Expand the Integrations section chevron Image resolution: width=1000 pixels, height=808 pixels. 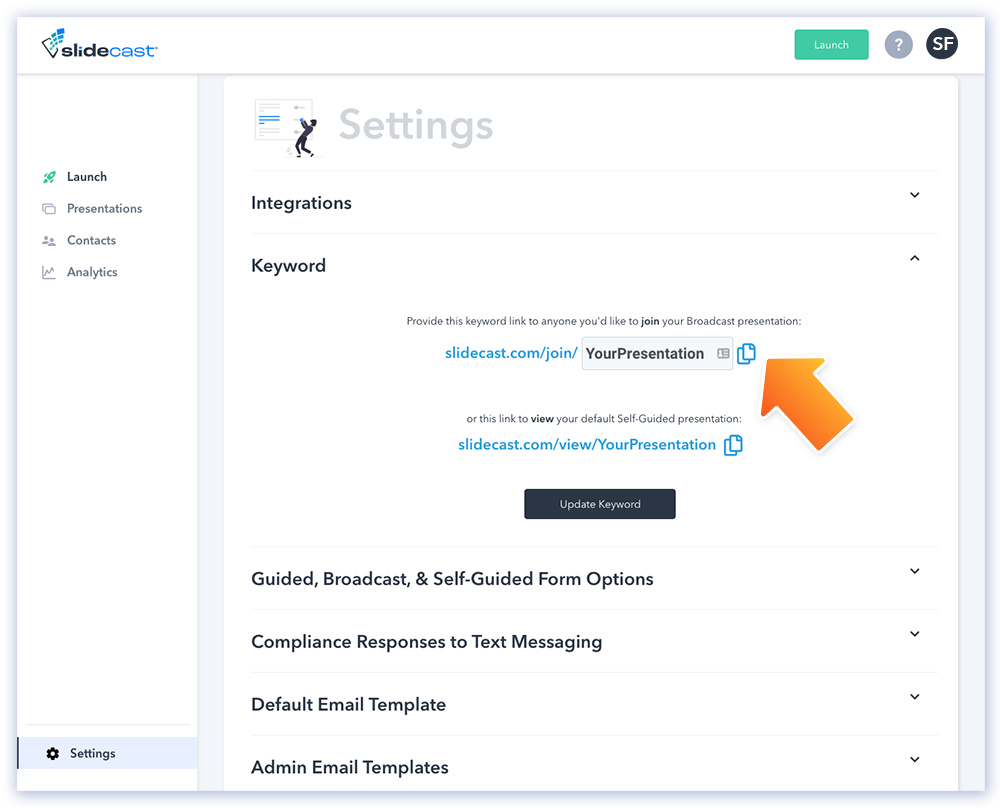(x=915, y=195)
